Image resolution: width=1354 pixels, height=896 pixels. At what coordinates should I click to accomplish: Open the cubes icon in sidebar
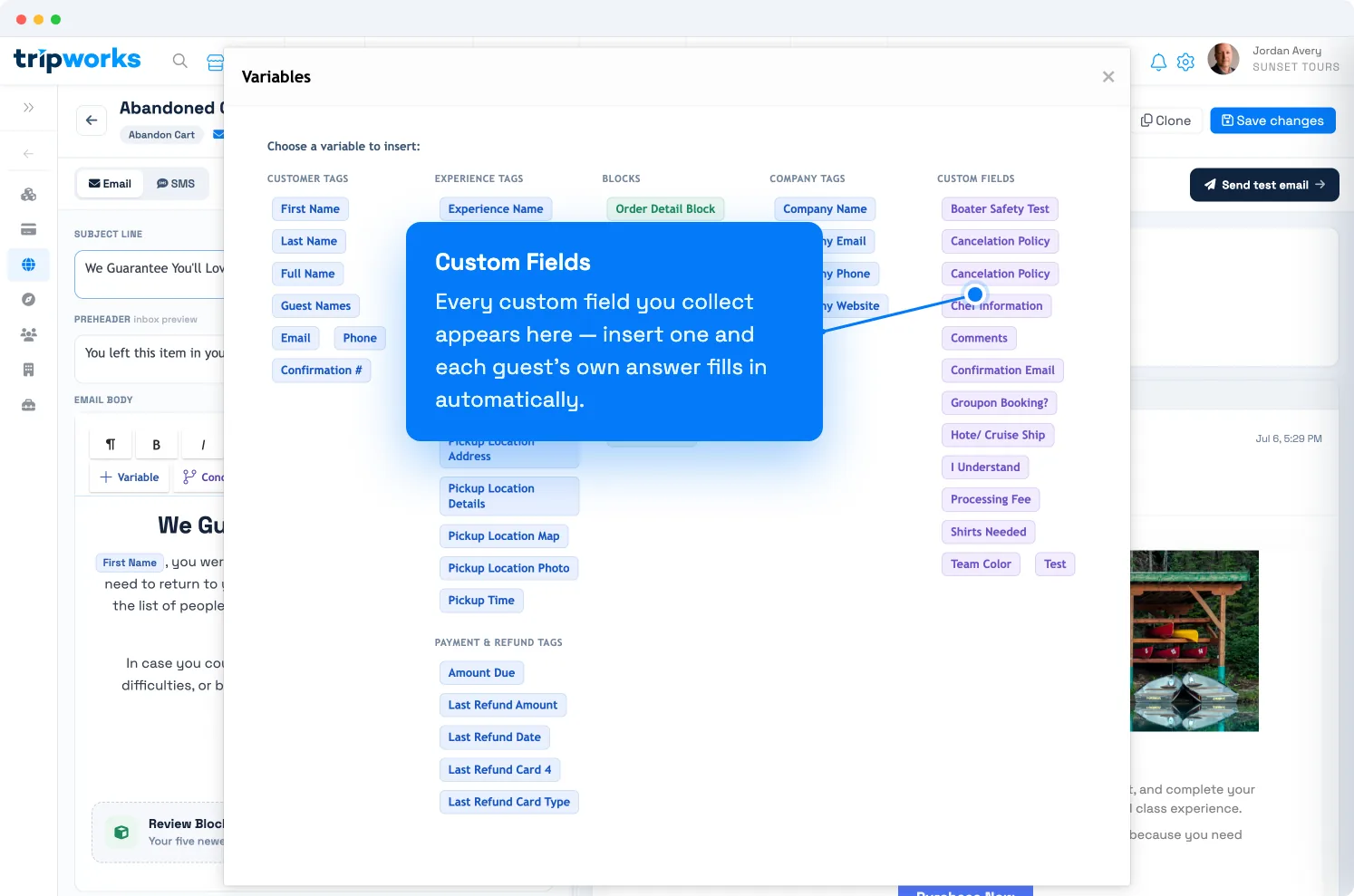click(28, 194)
